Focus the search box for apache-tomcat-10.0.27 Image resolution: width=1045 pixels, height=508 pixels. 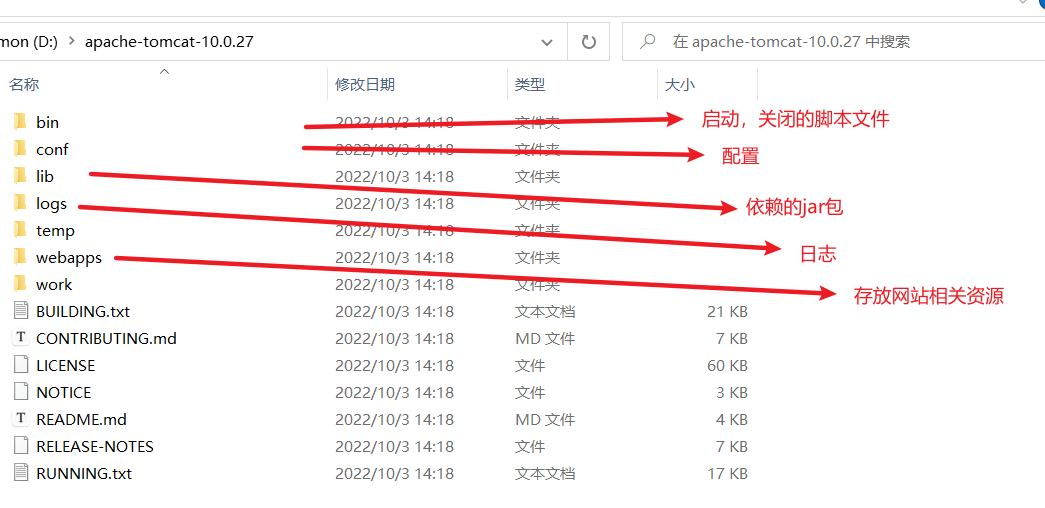tap(833, 42)
